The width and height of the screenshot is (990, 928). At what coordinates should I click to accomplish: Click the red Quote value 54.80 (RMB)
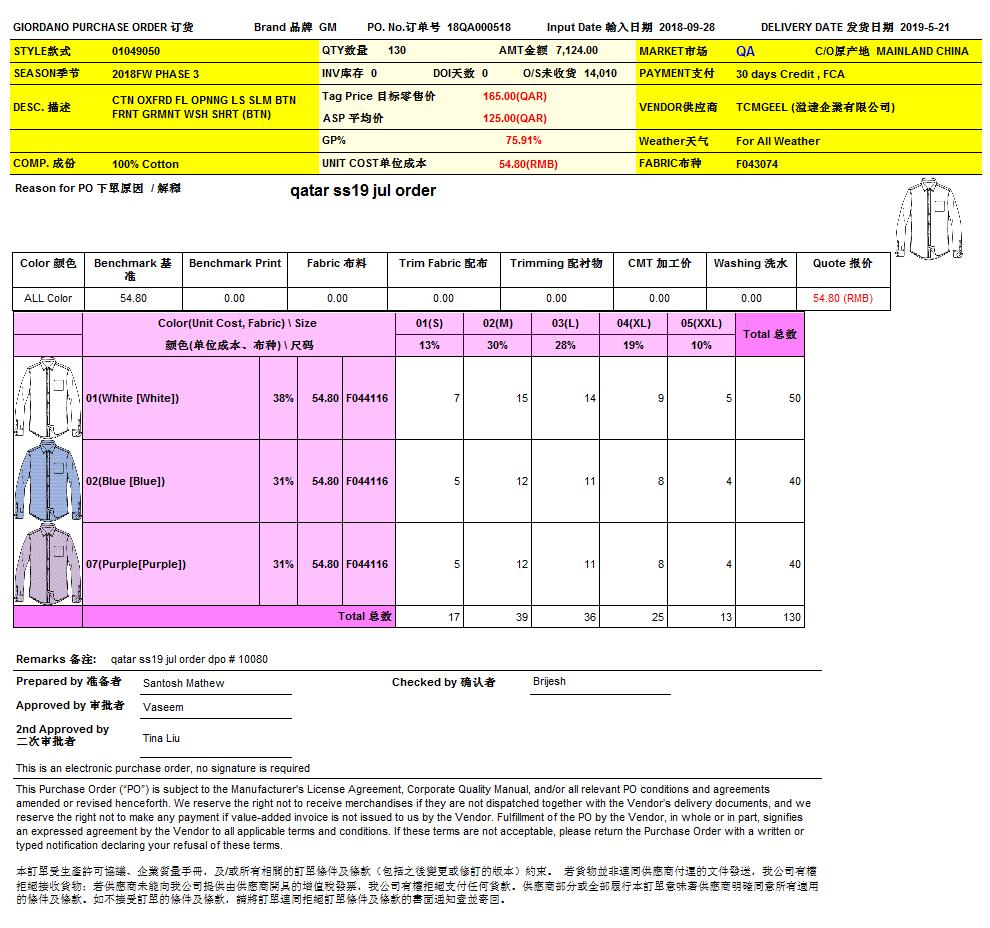(842, 298)
